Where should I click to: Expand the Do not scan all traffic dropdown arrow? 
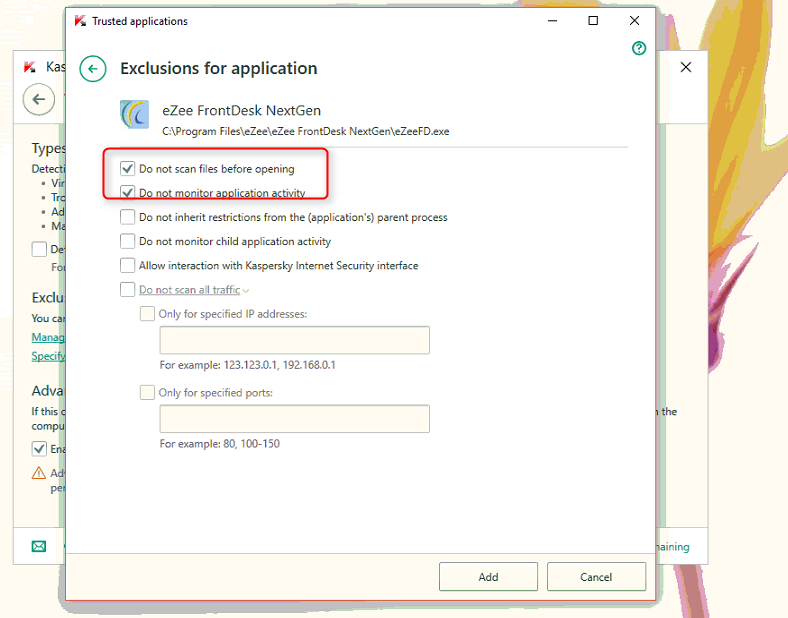(x=246, y=290)
